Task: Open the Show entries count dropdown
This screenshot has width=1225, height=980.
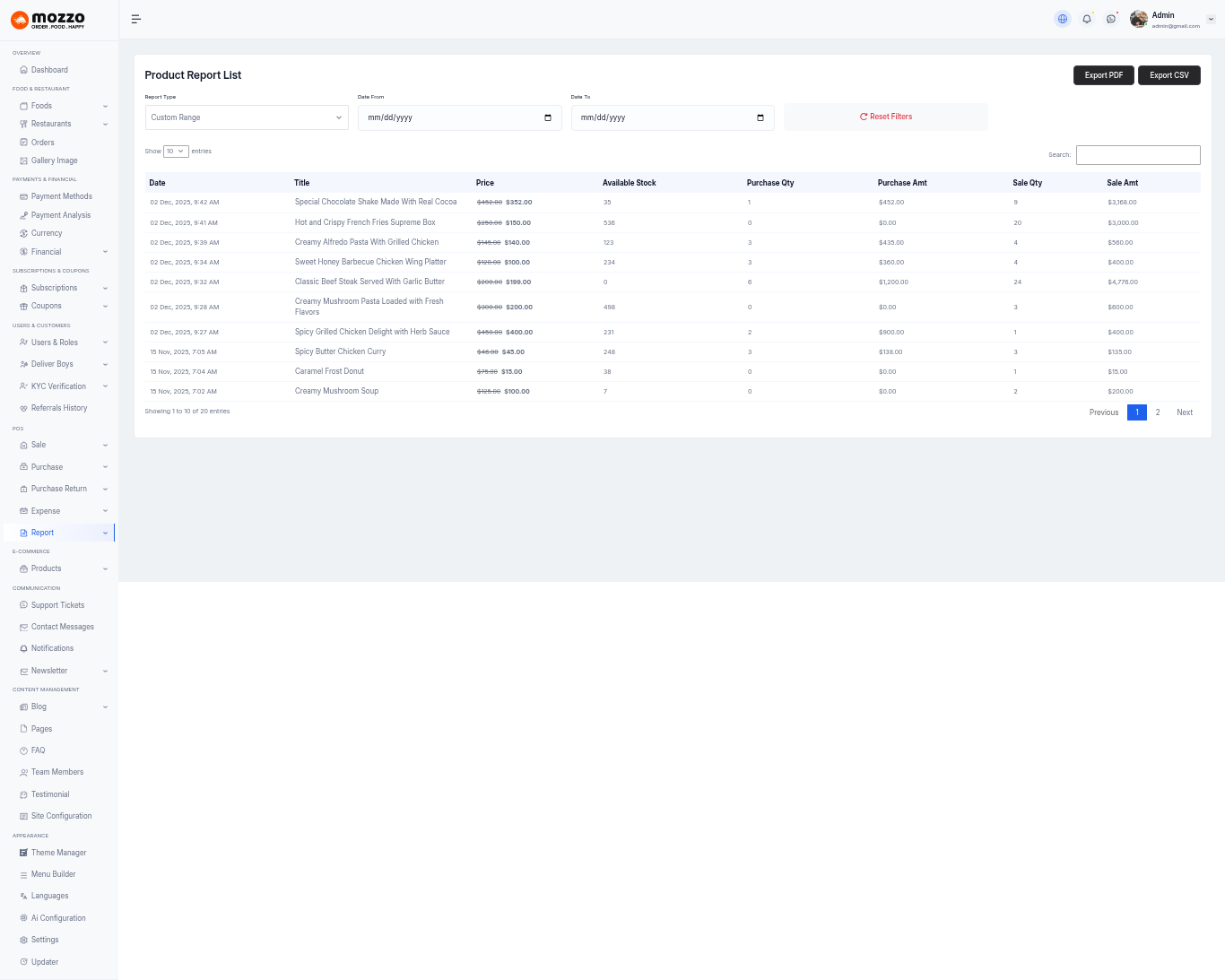Action: [x=176, y=152]
